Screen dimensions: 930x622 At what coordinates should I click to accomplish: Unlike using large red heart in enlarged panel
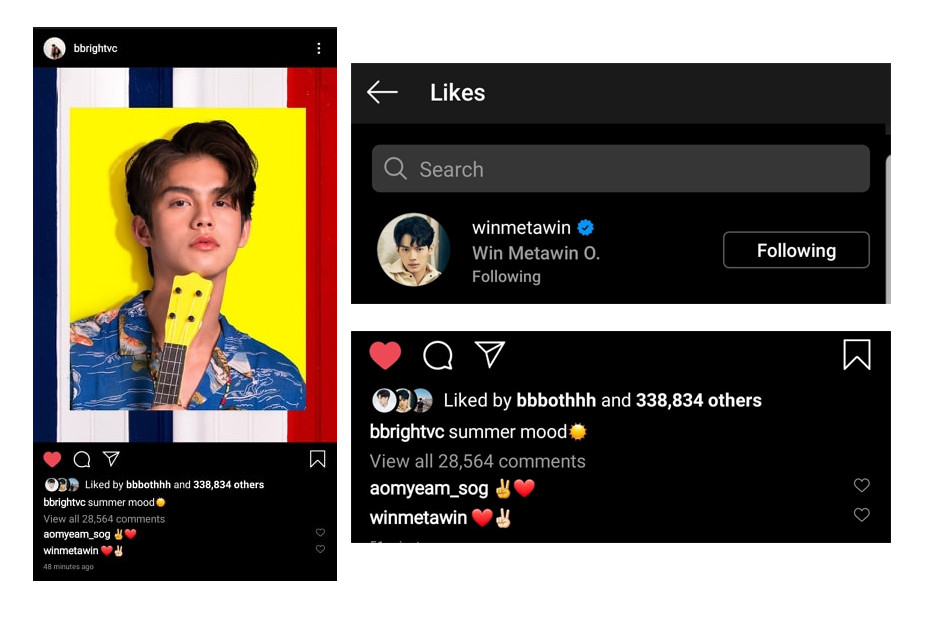(385, 355)
